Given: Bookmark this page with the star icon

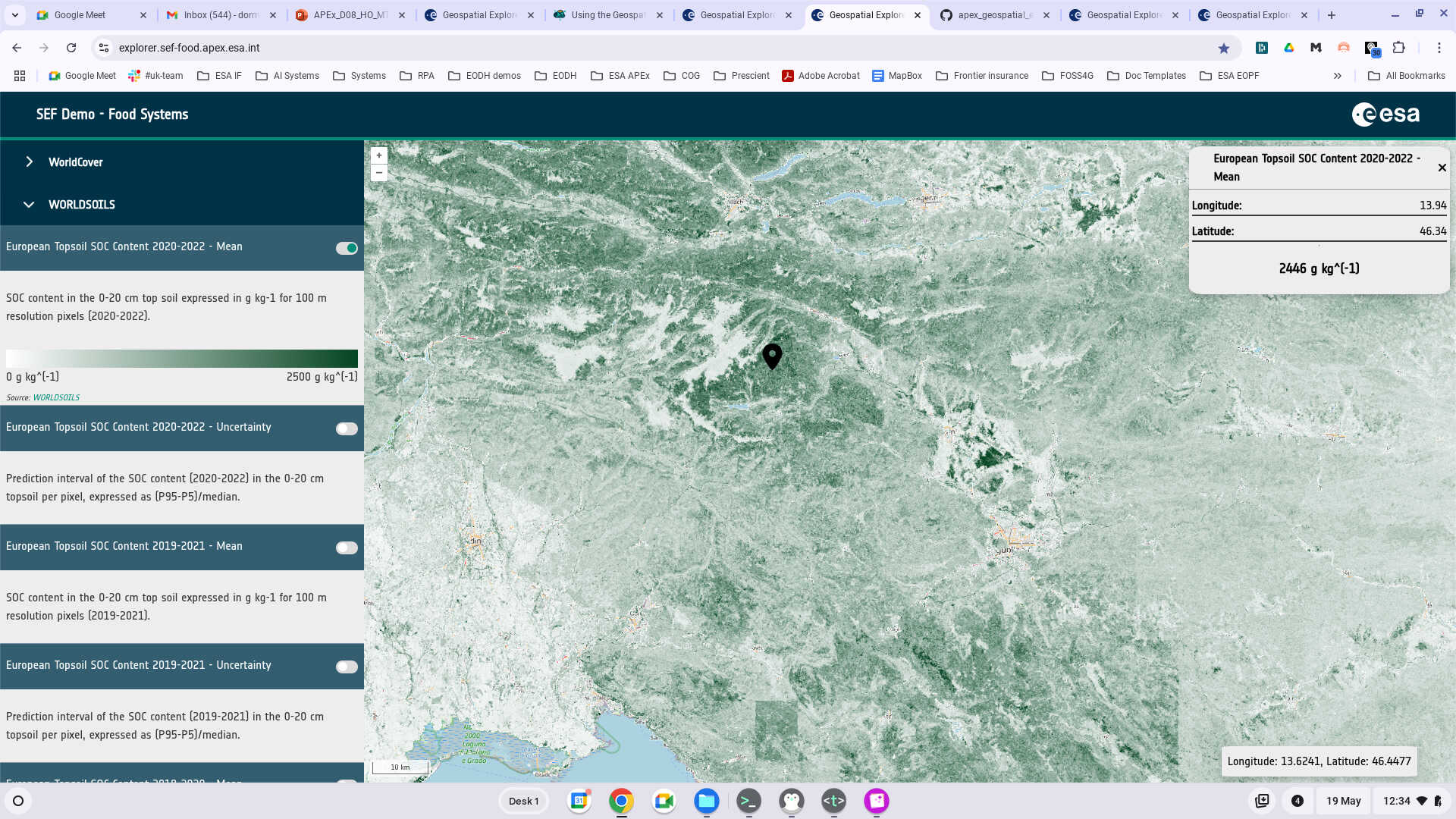Looking at the screenshot, I should pos(1223,48).
